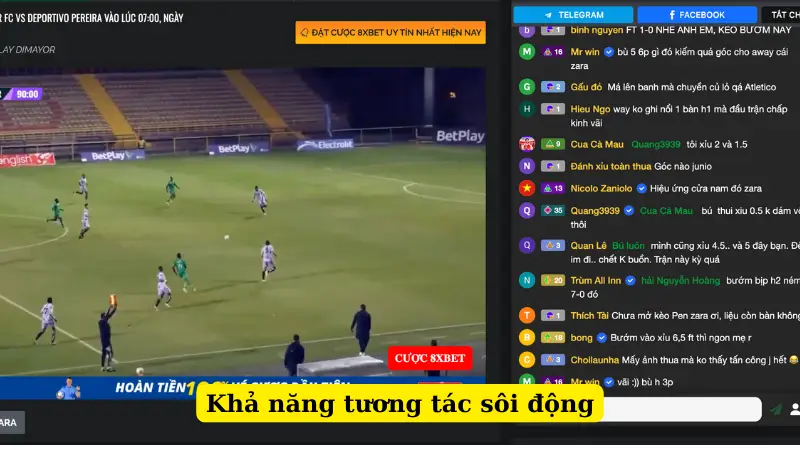Open the user profile icon beside chat input
This screenshot has height=450, width=800.
794,409
